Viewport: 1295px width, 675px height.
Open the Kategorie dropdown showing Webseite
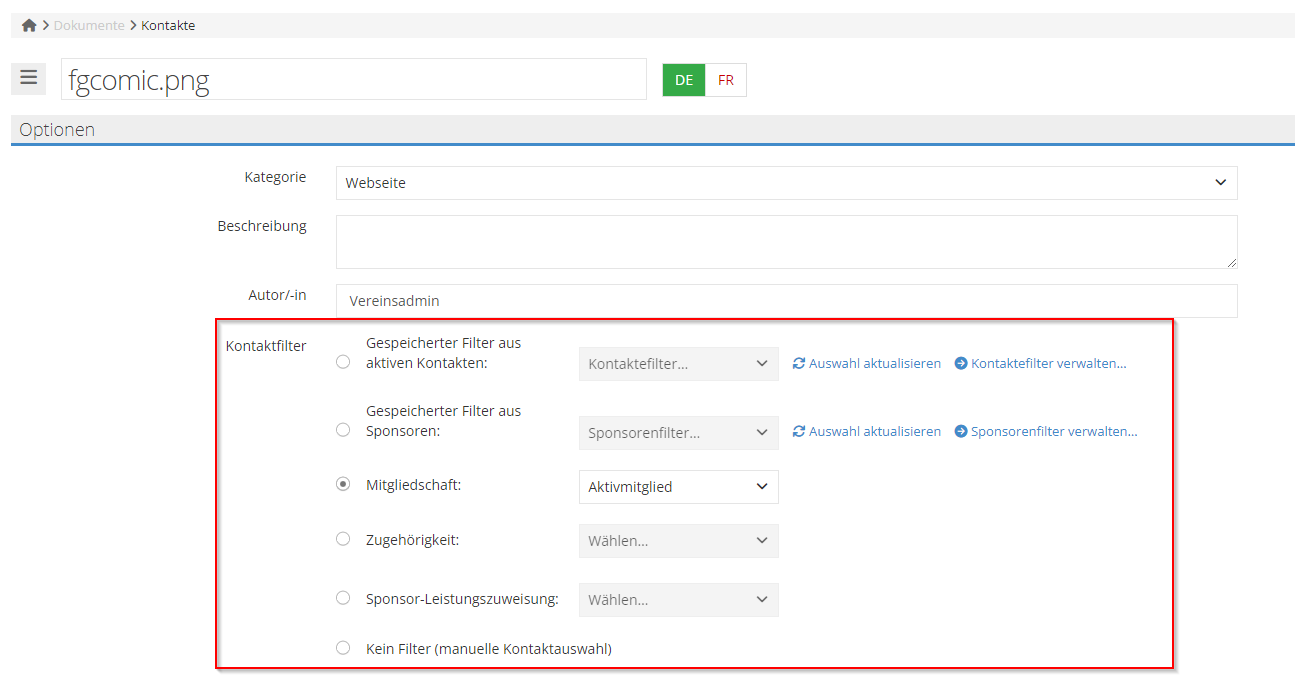point(786,183)
